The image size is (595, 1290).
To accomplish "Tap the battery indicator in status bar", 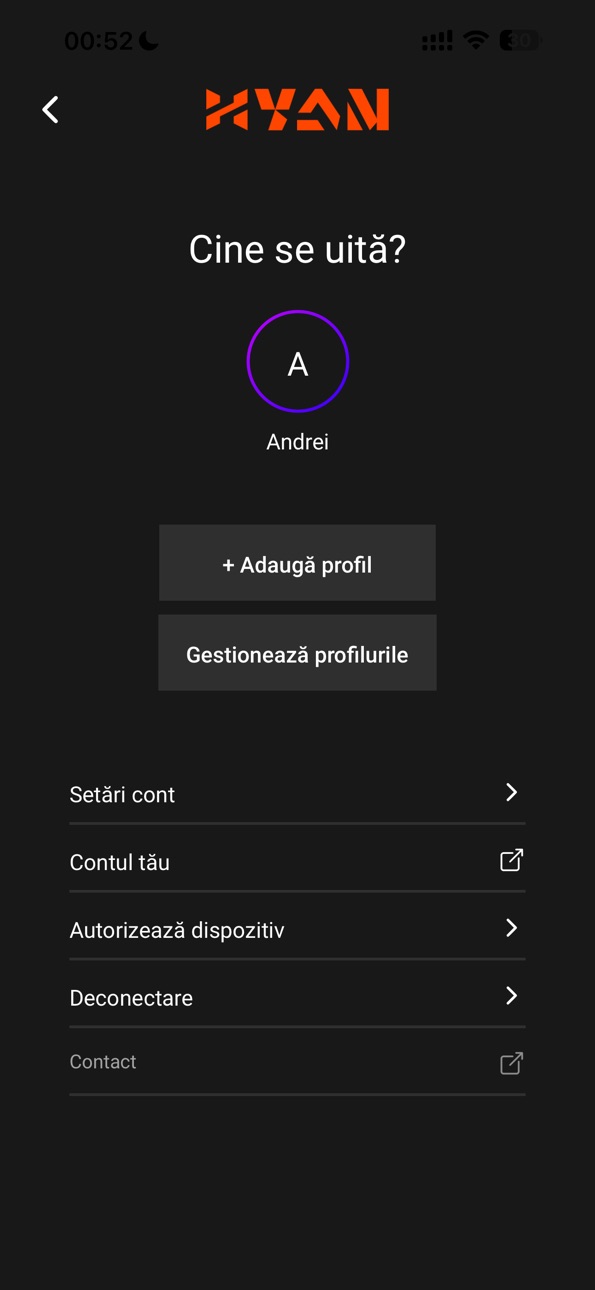I will pos(520,40).
